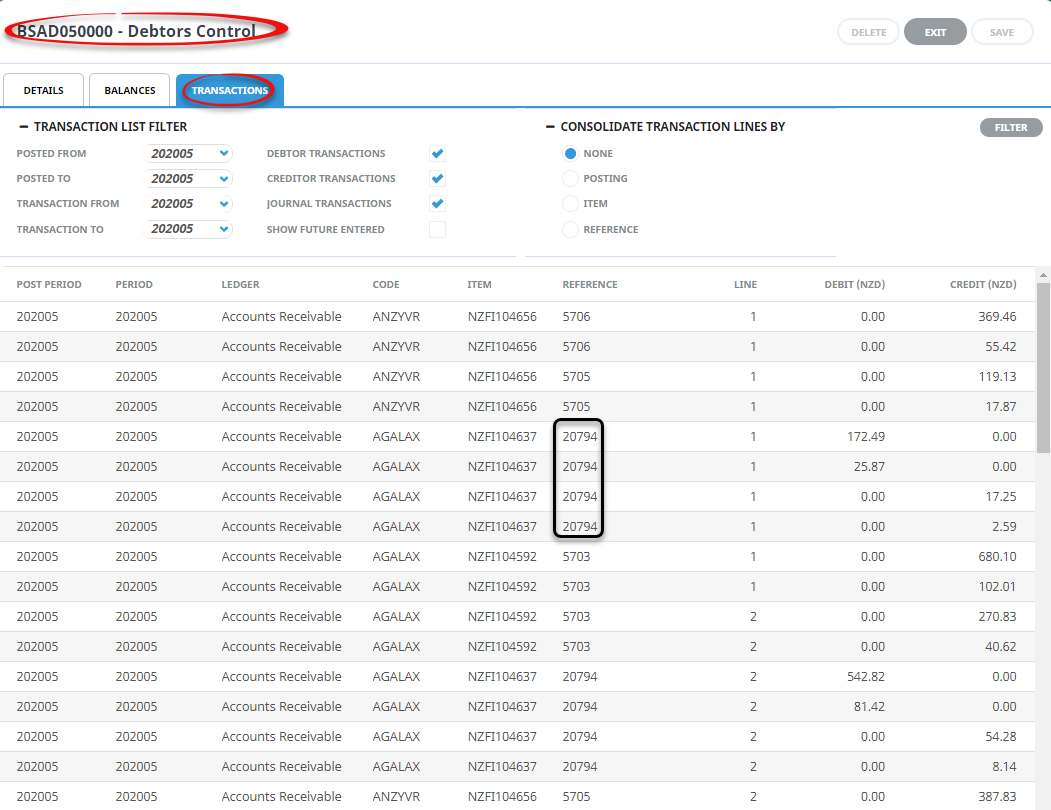Screen dimensions: 1051x810
Task: Click item NZFI104592 in the 680.10 row
Action: (x=502, y=557)
